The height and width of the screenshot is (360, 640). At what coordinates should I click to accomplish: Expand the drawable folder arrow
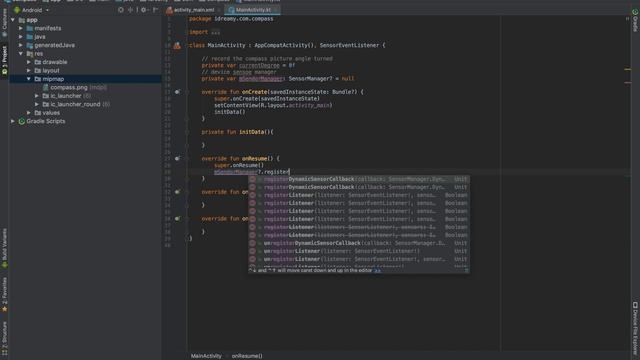(x=29, y=62)
